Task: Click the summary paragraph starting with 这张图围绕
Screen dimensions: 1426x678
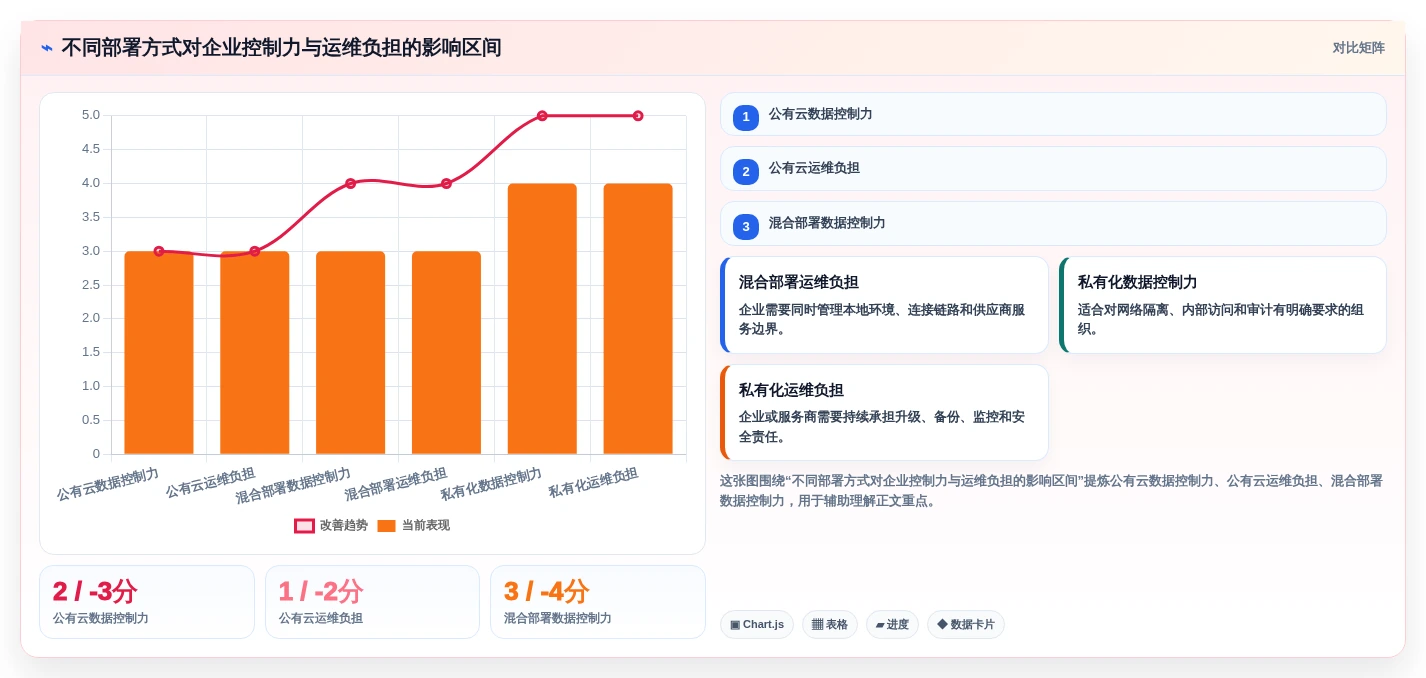Action: click(x=1052, y=491)
